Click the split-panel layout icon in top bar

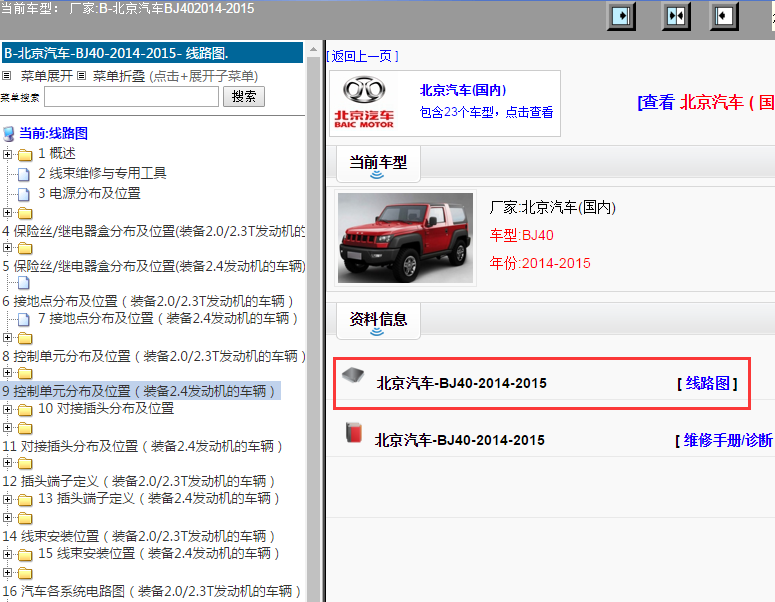pos(676,16)
